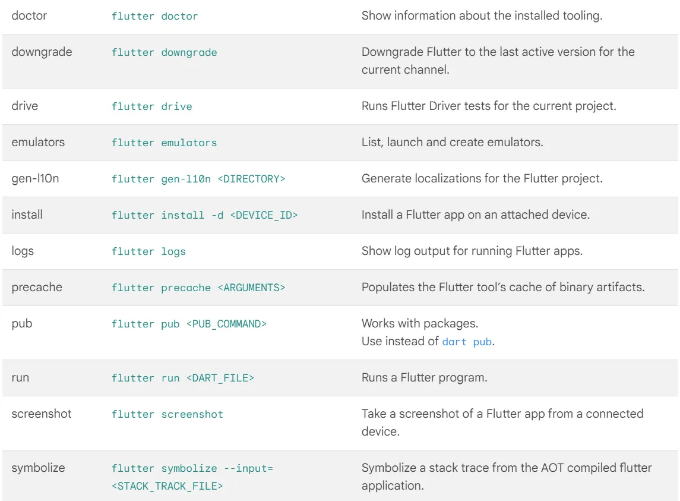Click 'flutter gen-l10n <DIRECTORY>' code
This screenshot has width=680, height=501.
pos(198,179)
